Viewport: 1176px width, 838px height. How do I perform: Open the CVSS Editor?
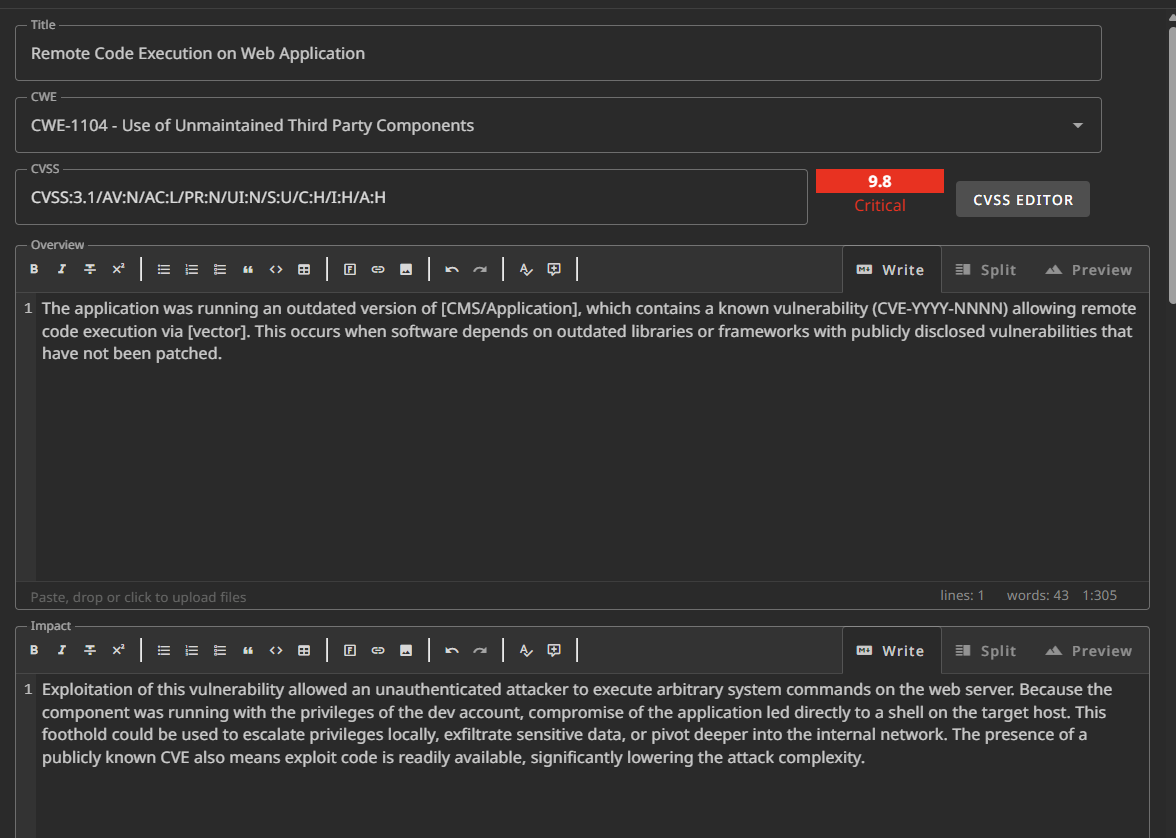(x=1022, y=199)
